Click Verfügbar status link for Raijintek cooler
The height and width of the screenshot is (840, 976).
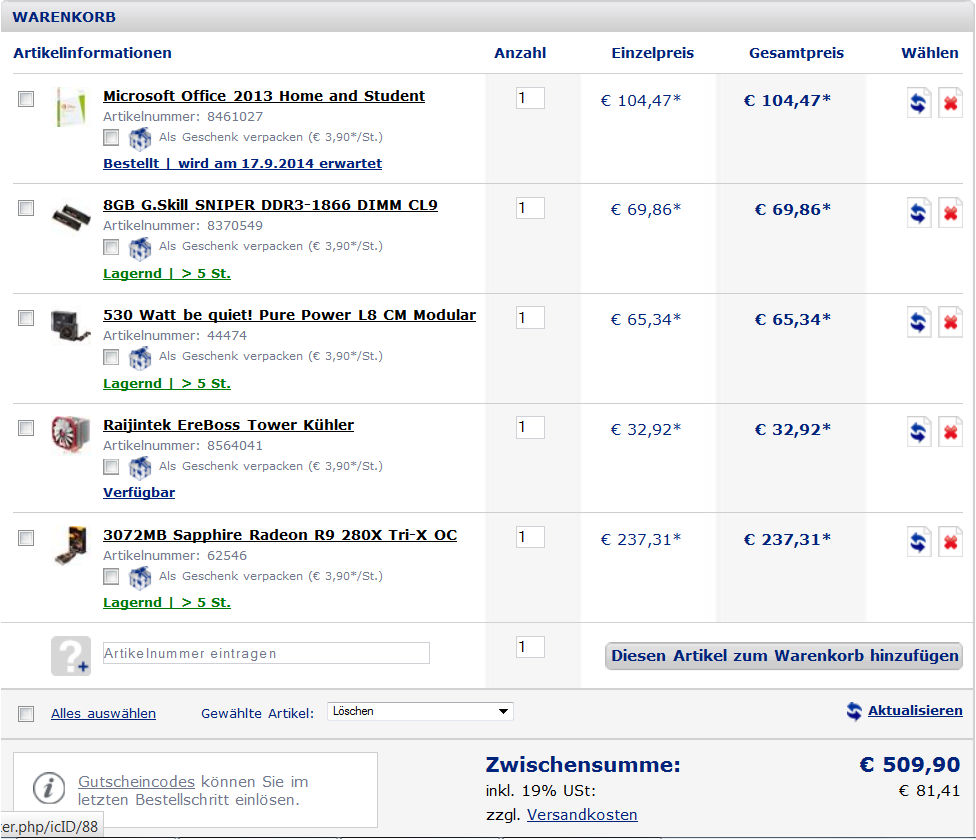coord(139,493)
